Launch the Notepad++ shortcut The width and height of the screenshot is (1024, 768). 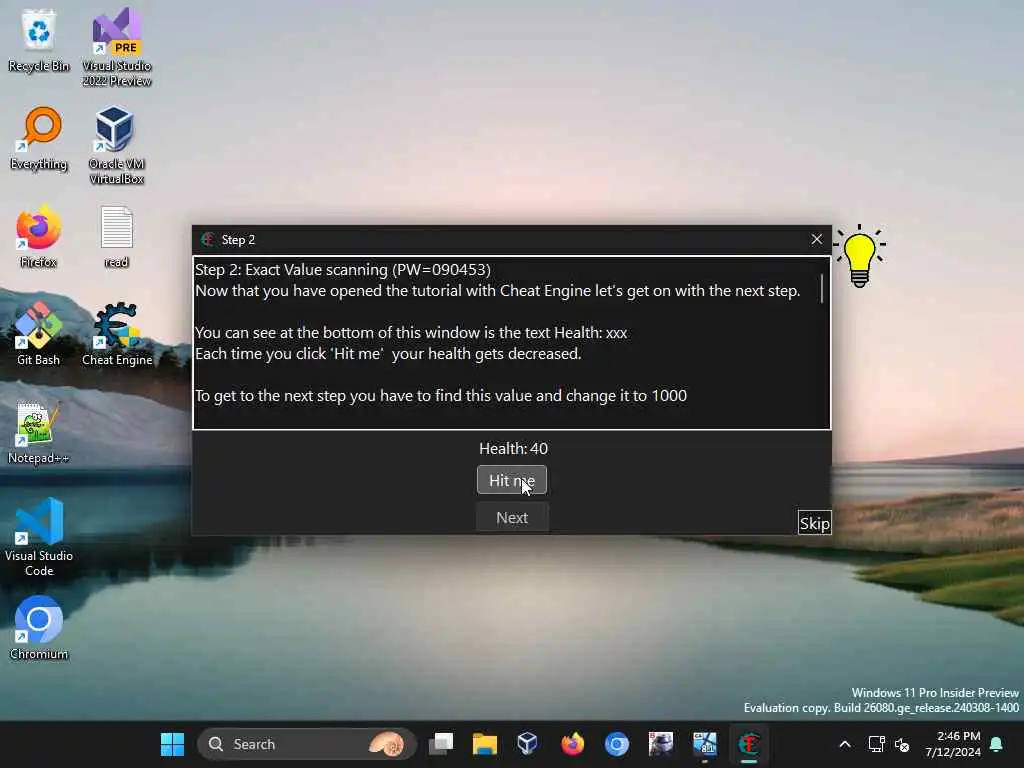(x=39, y=432)
